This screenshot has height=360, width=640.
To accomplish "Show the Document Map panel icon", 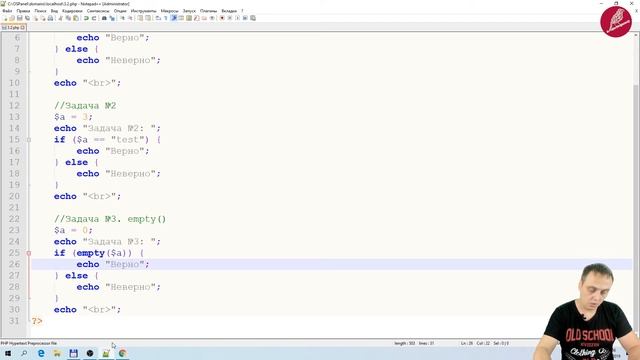I will [189, 18].
